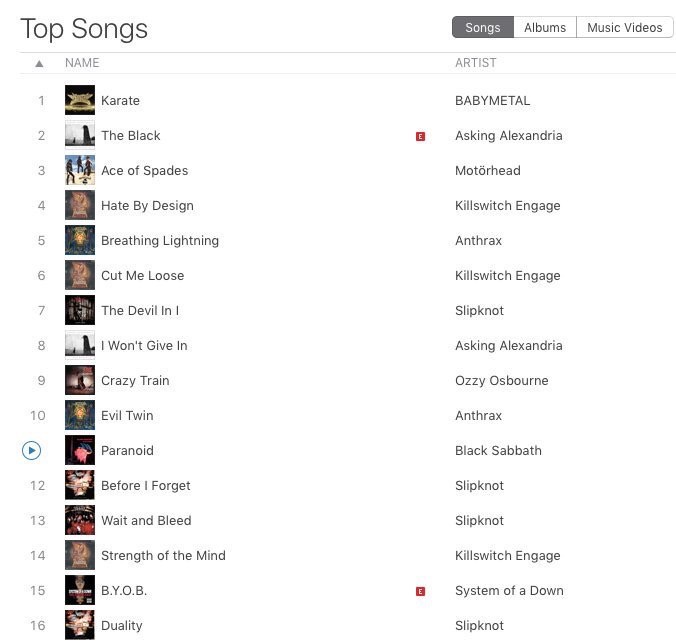Select the Songs tab
This screenshot has height=644, width=676.
click(483, 28)
